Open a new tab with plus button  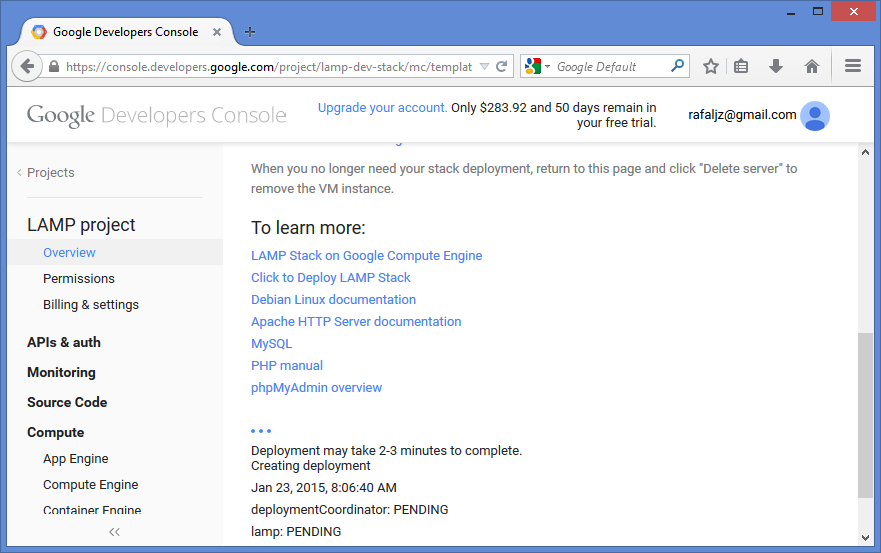click(x=250, y=32)
